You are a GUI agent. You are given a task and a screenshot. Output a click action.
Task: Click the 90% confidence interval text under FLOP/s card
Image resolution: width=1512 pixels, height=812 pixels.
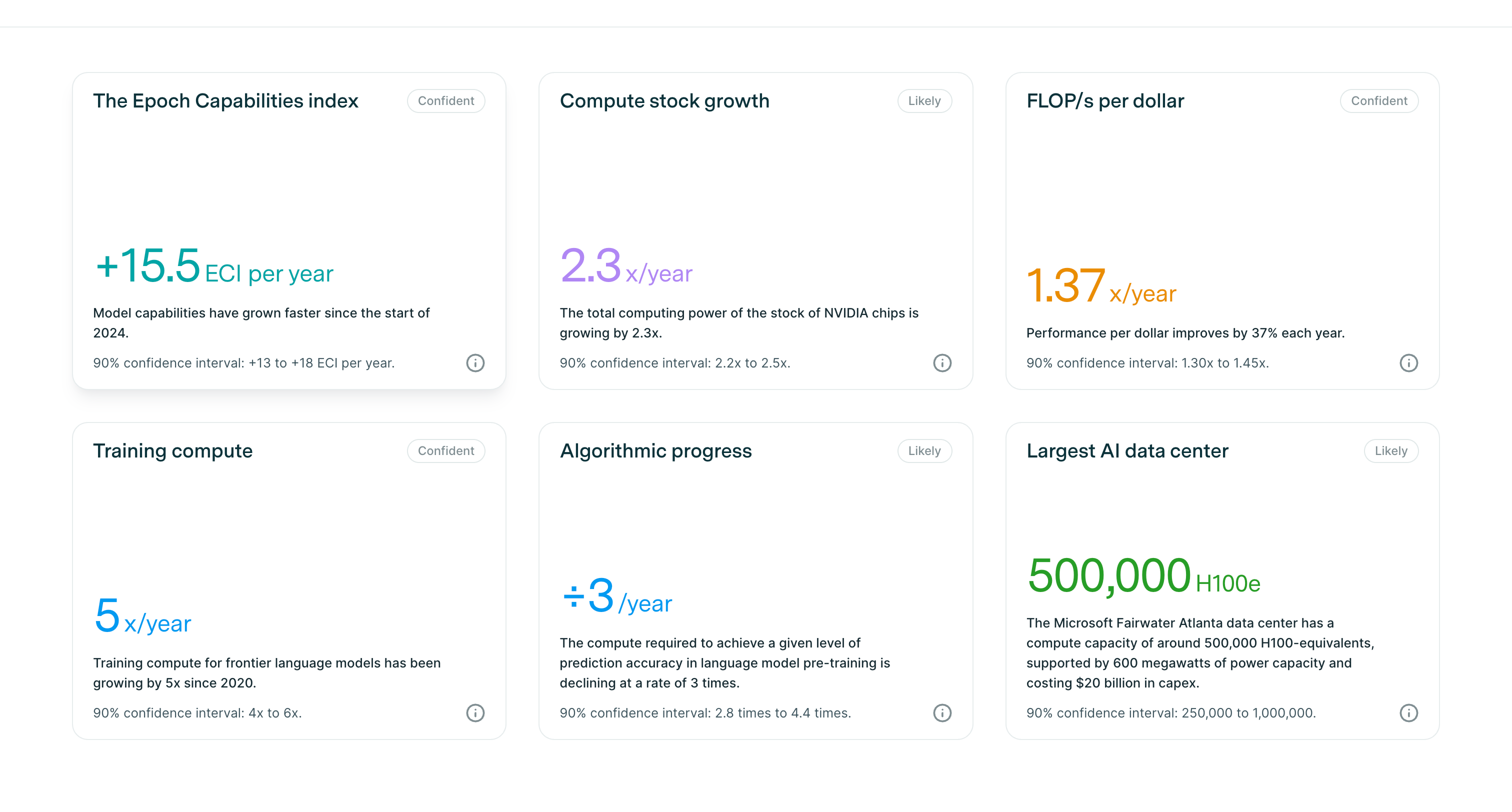pos(1147,363)
